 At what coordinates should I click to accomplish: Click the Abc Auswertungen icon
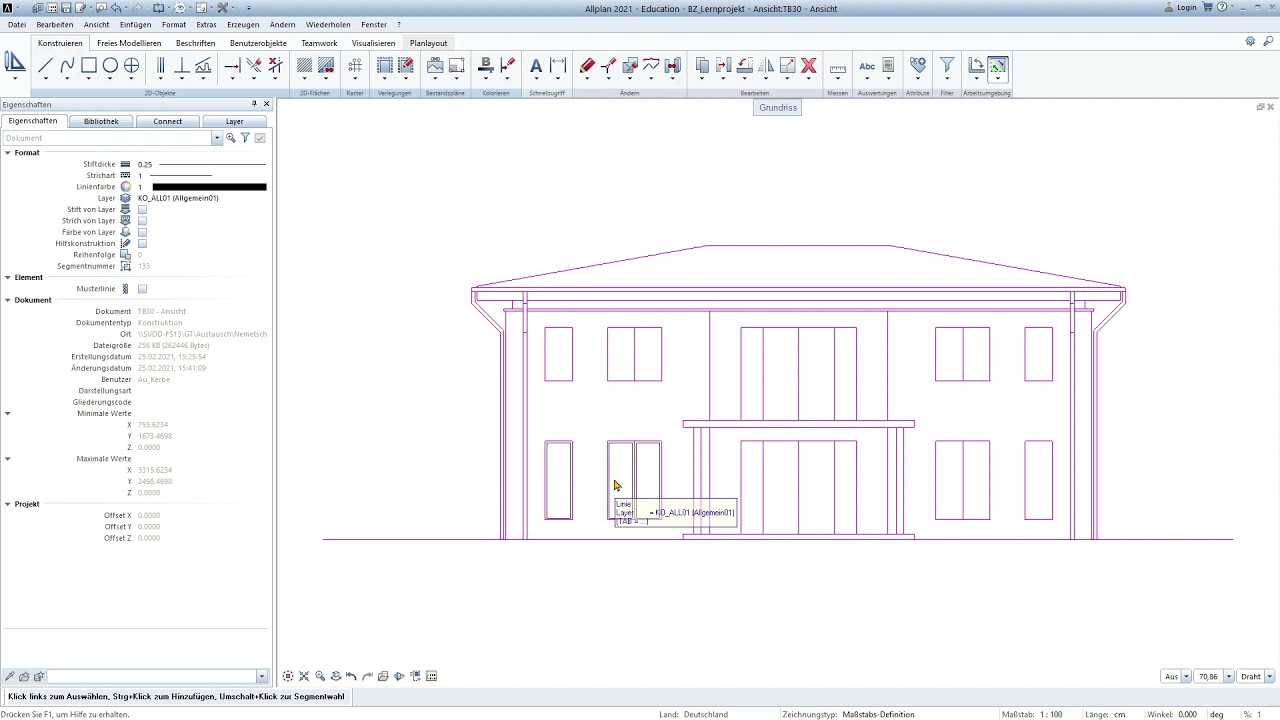point(867,66)
